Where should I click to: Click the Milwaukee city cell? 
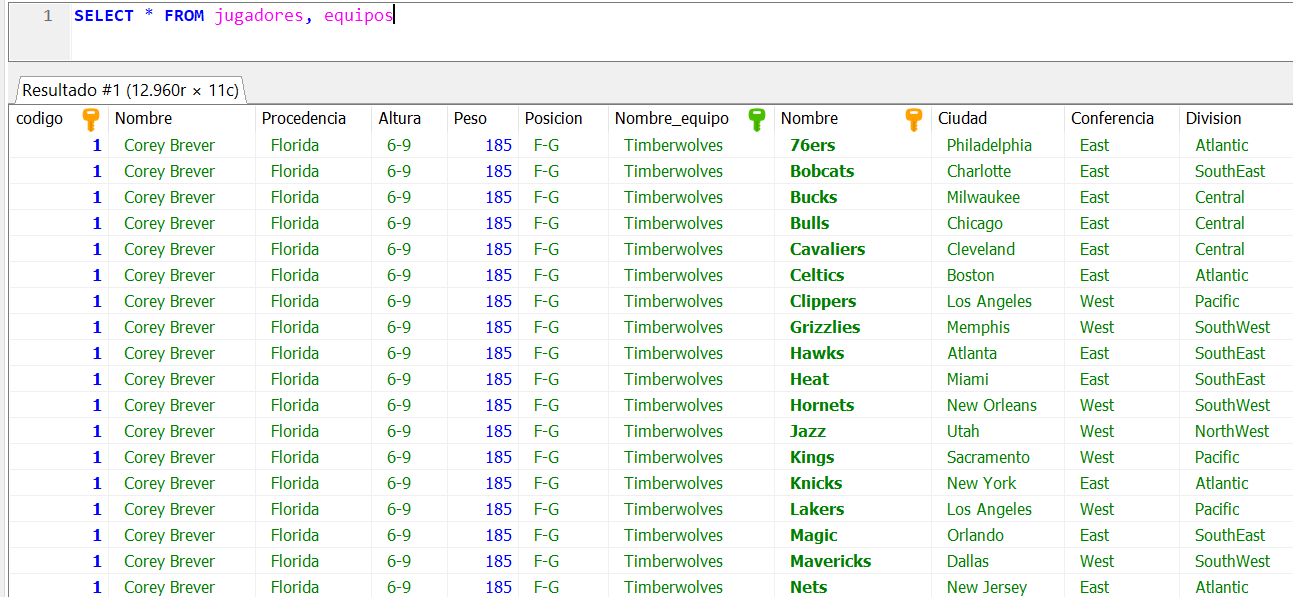983,197
